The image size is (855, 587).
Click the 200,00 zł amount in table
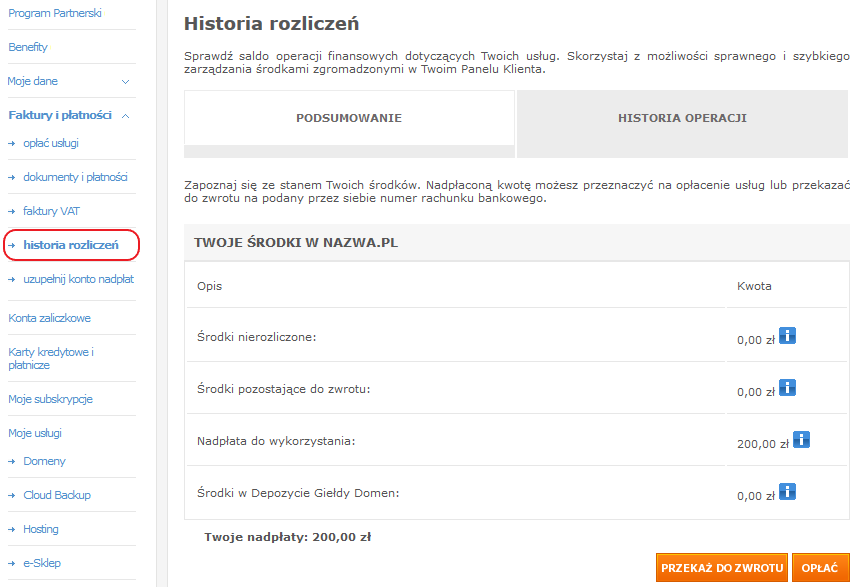coord(763,444)
